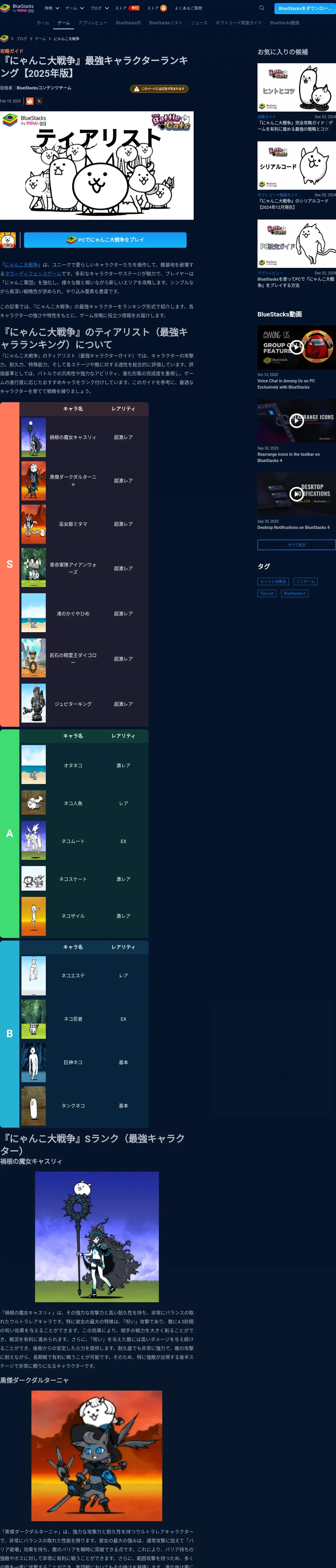Switch to the ギフトコード関連ガイド tab
This screenshot has height=1568, width=336.
click(238, 22)
